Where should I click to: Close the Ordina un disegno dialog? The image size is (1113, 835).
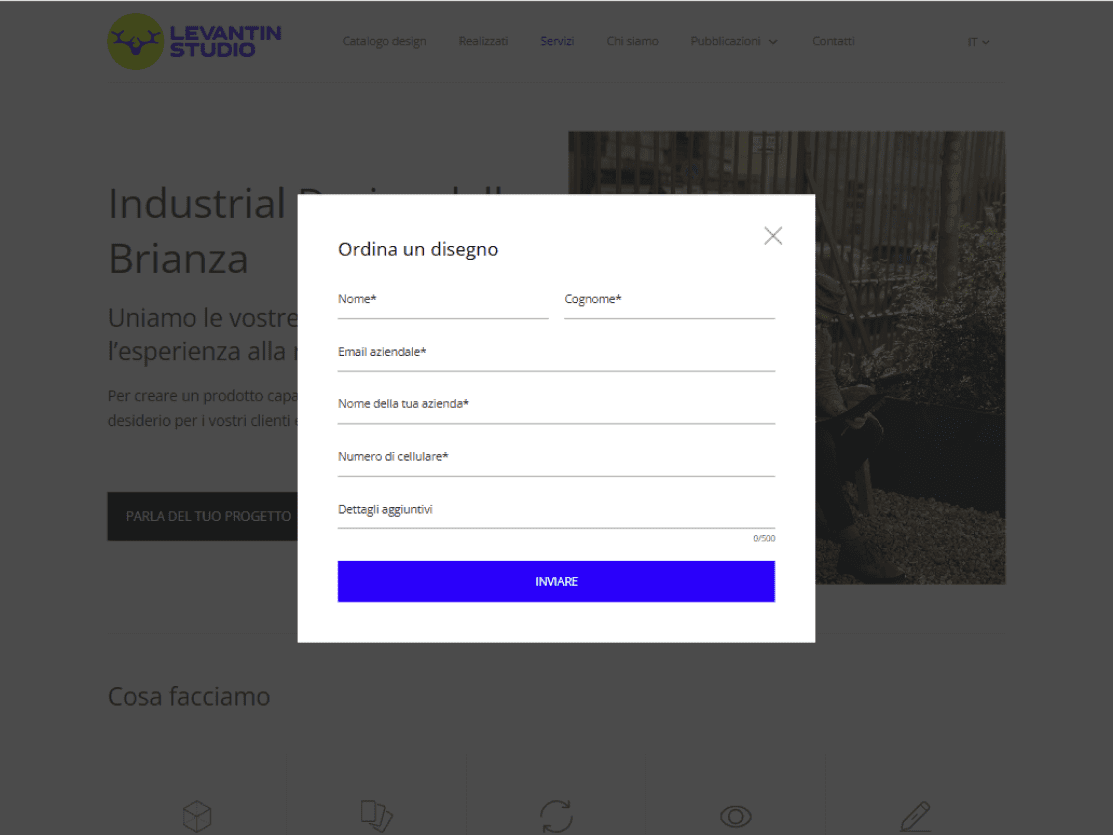tap(773, 236)
